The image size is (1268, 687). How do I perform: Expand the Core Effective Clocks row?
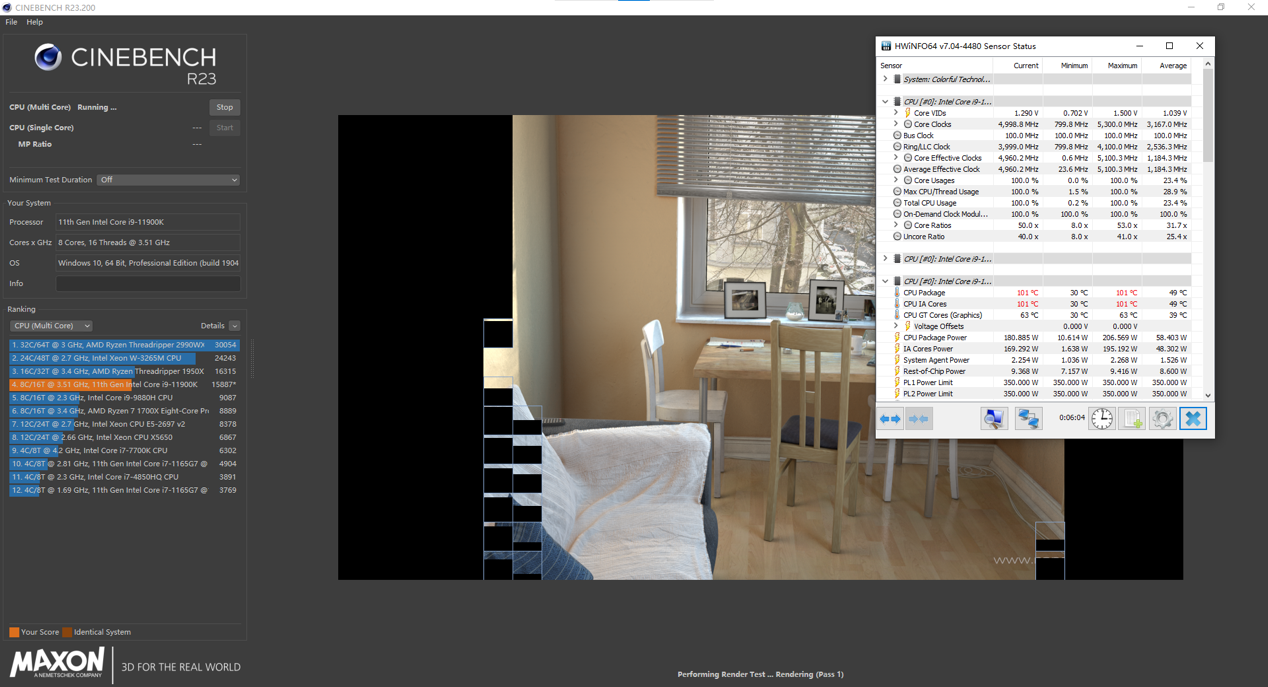[x=896, y=158]
